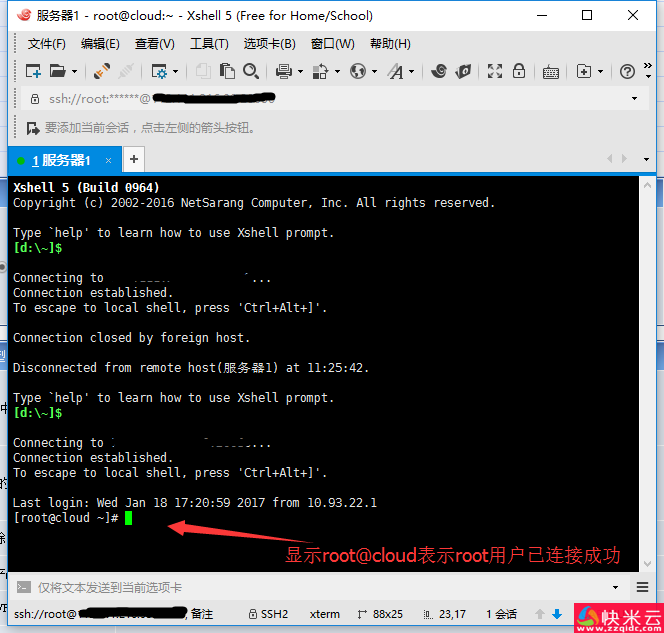Click the add-current-session arrow icon
The height and width of the screenshot is (633, 664).
33,128
